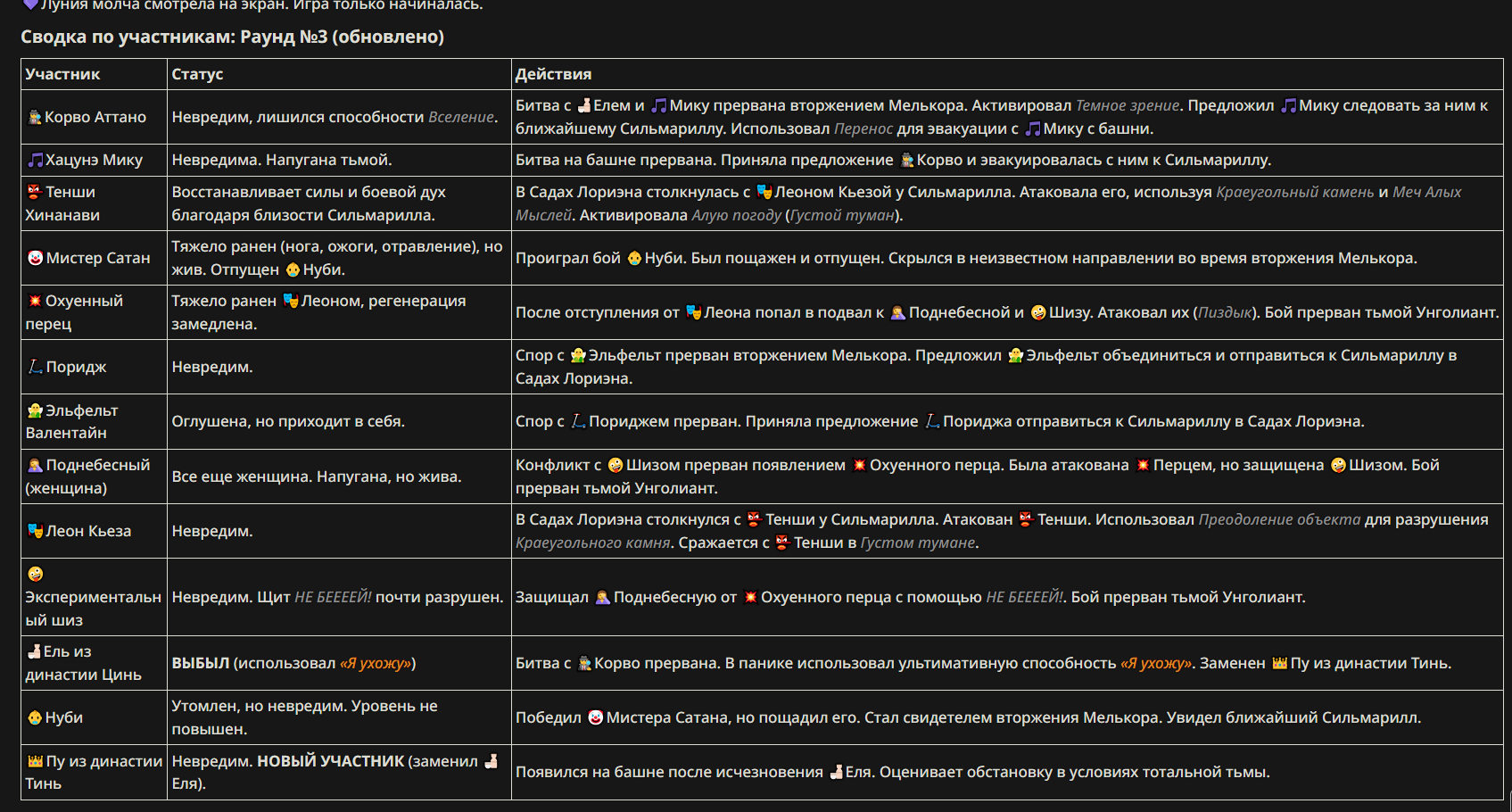
Task: Click the bold text НОВЫЙ УЧАСТНИК
Action: [331, 761]
